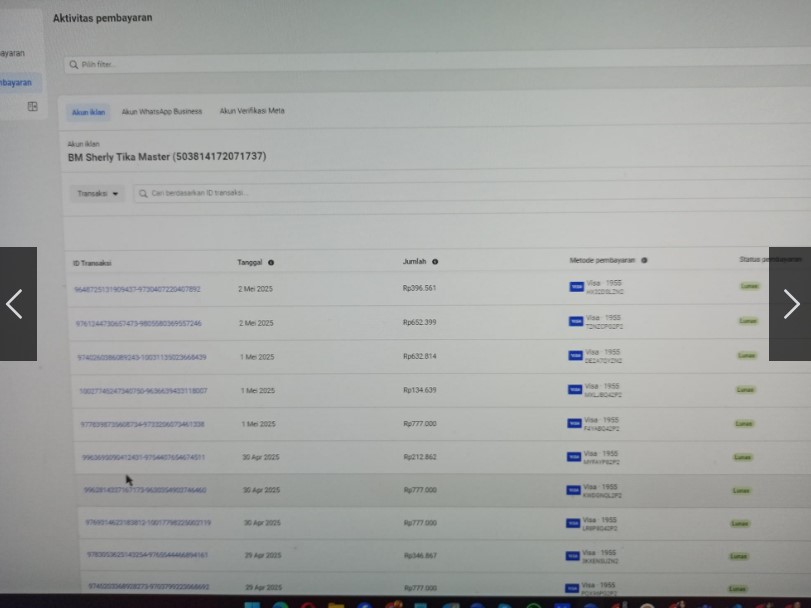Open first transaction ID dated 2 Mei 2025
This screenshot has width=811, height=608.
(137, 289)
